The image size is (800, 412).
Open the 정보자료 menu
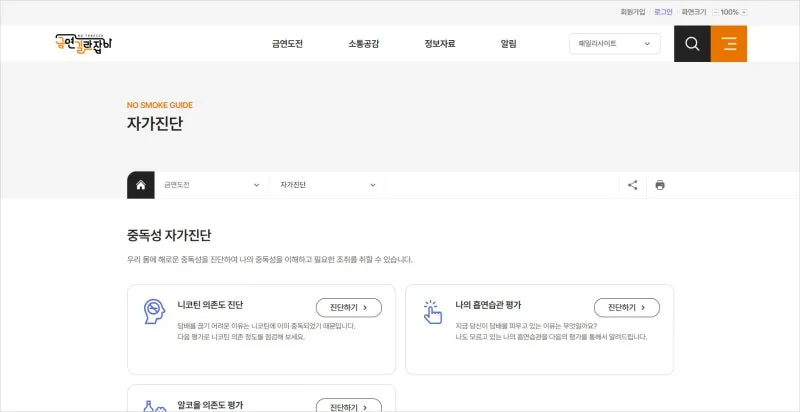pos(440,44)
